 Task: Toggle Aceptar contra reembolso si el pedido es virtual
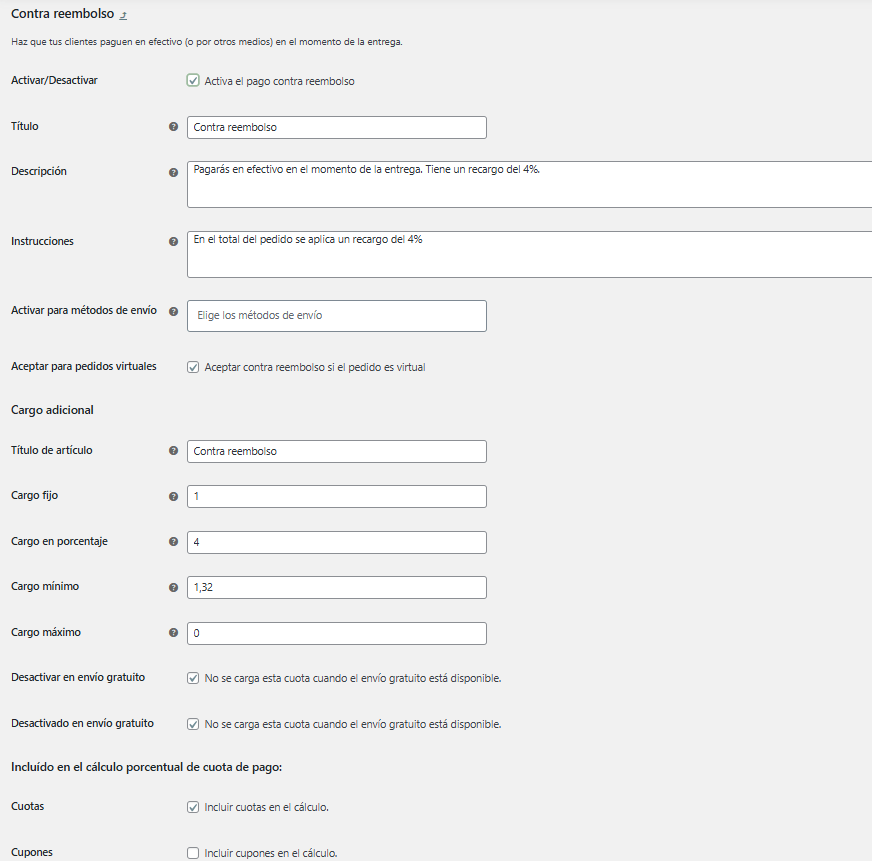click(x=193, y=367)
